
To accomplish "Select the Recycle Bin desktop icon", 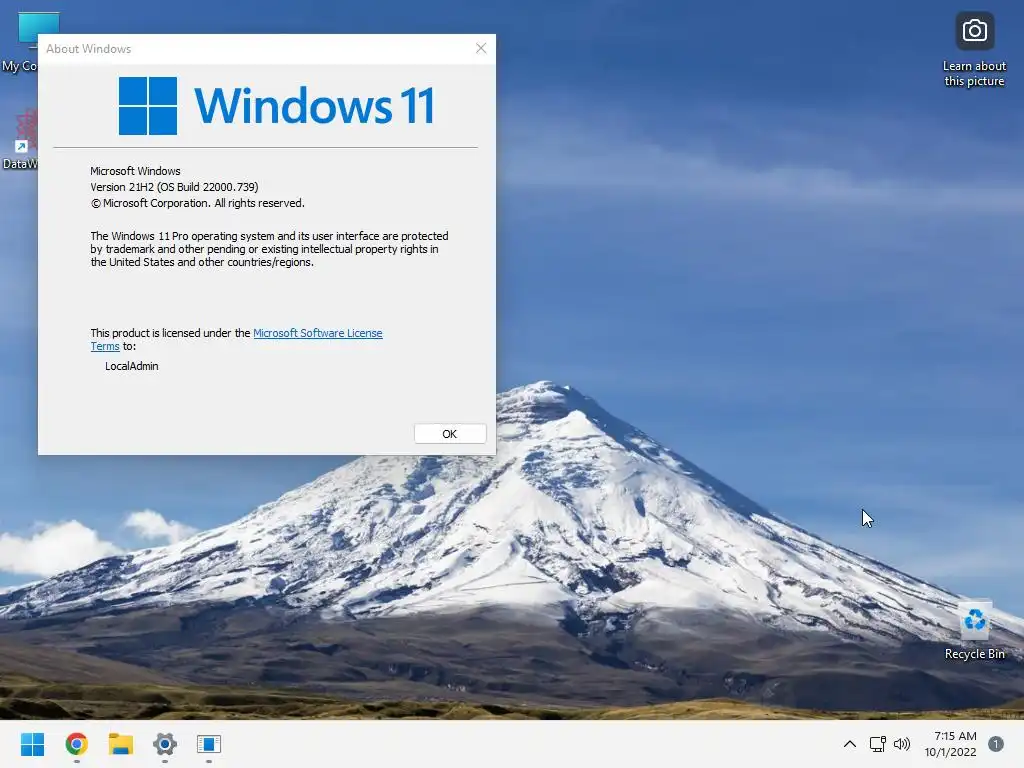I will (974, 631).
